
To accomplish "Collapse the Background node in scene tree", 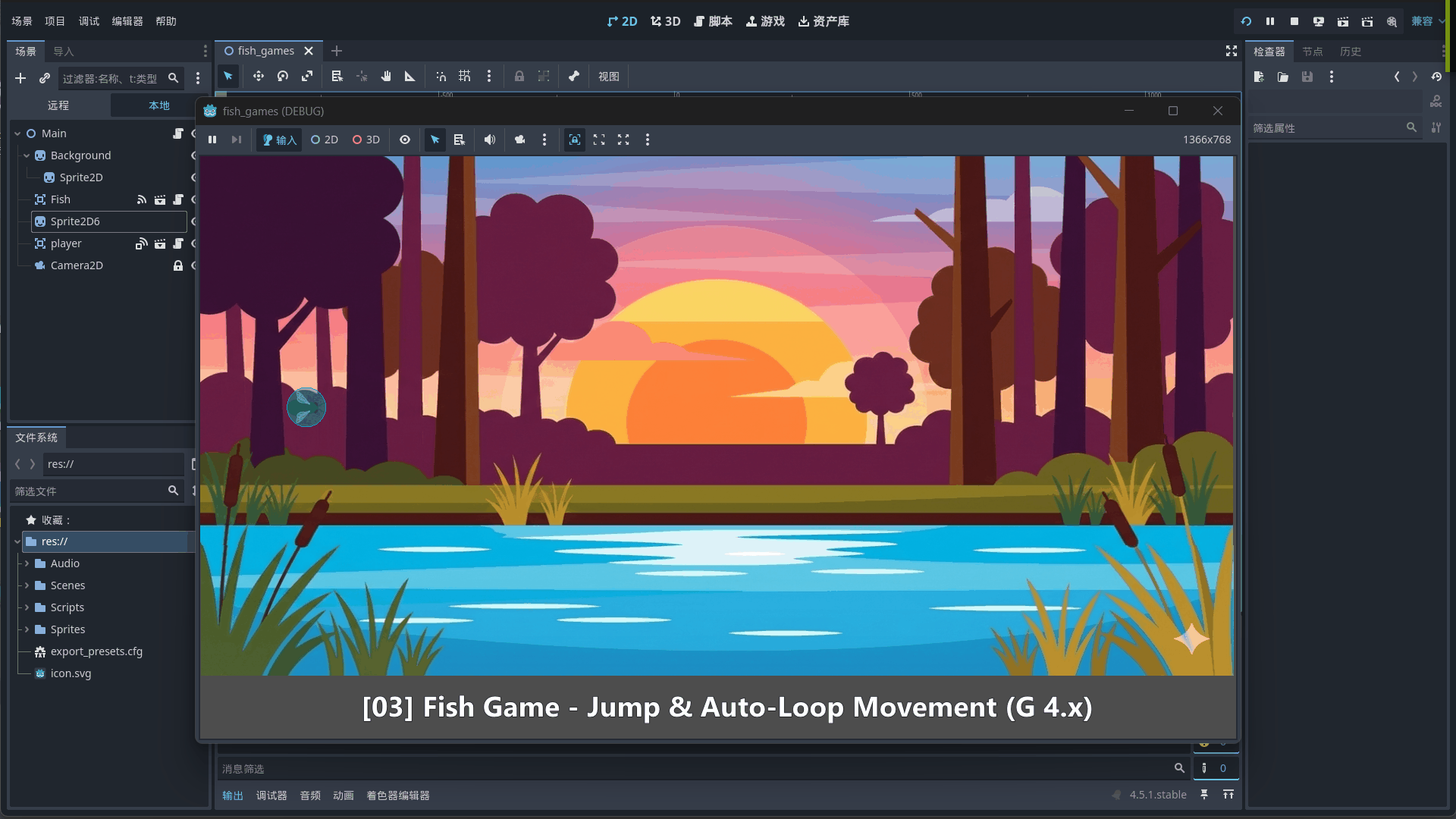I will pos(27,155).
